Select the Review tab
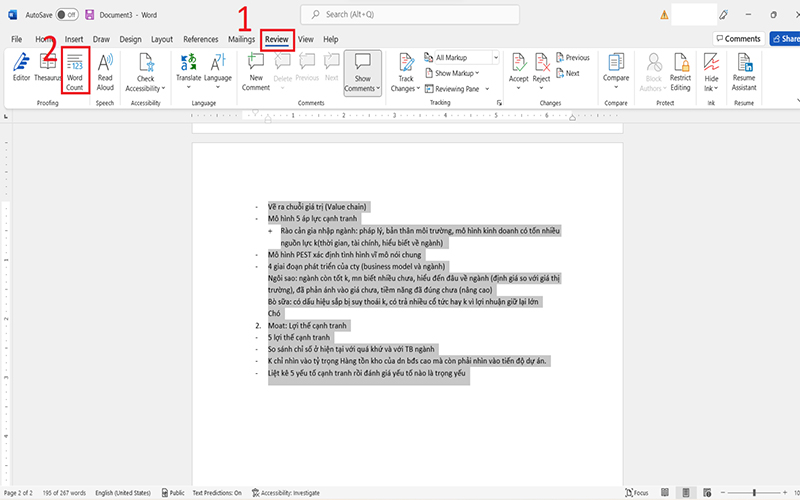 pos(277,39)
